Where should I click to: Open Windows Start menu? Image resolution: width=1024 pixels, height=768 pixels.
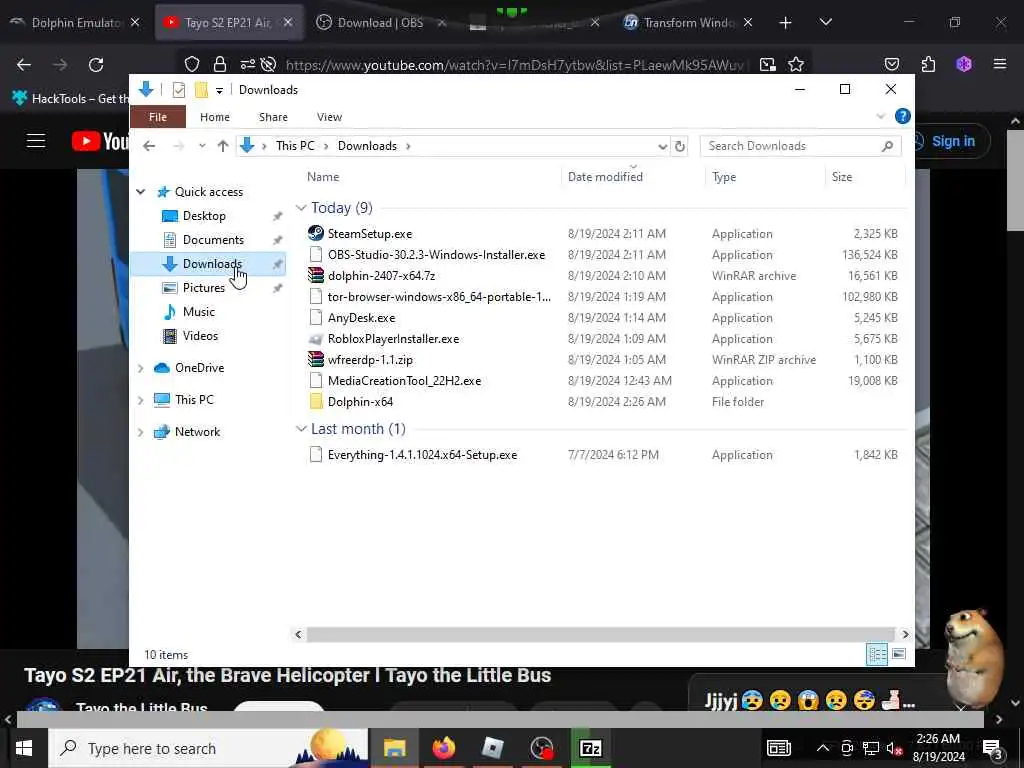pyautogui.click(x=24, y=748)
